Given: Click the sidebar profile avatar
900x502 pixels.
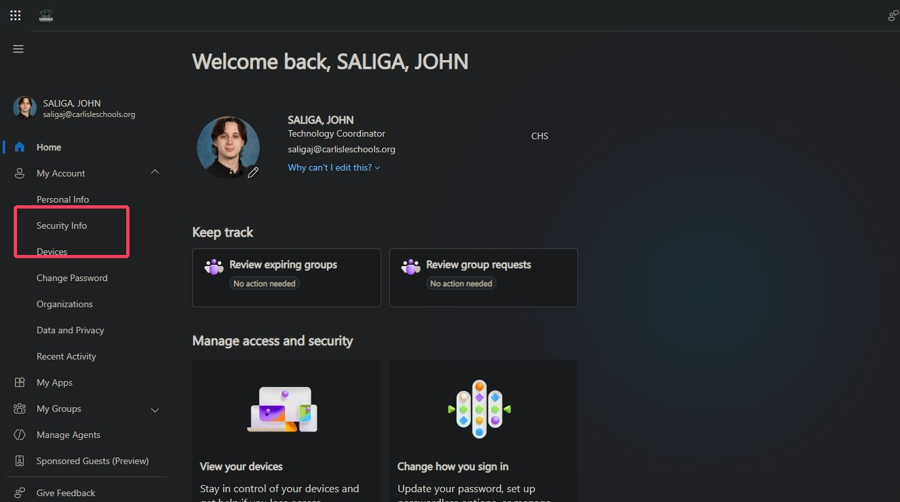Looking at the screenshot, I should [x=25, y=107].
